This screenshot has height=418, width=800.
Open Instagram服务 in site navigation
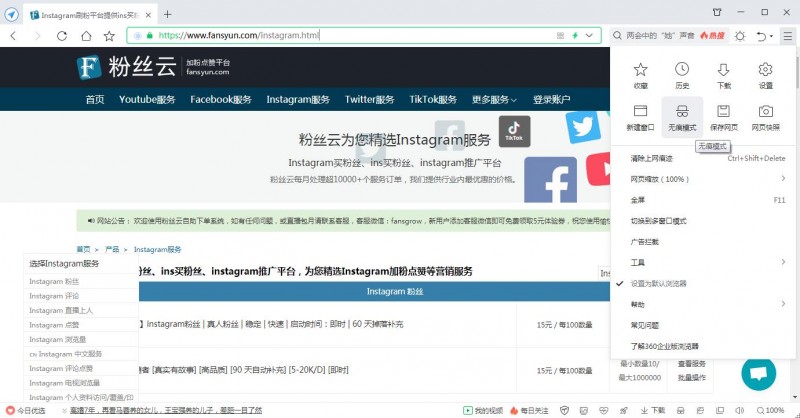pos(298,100)
